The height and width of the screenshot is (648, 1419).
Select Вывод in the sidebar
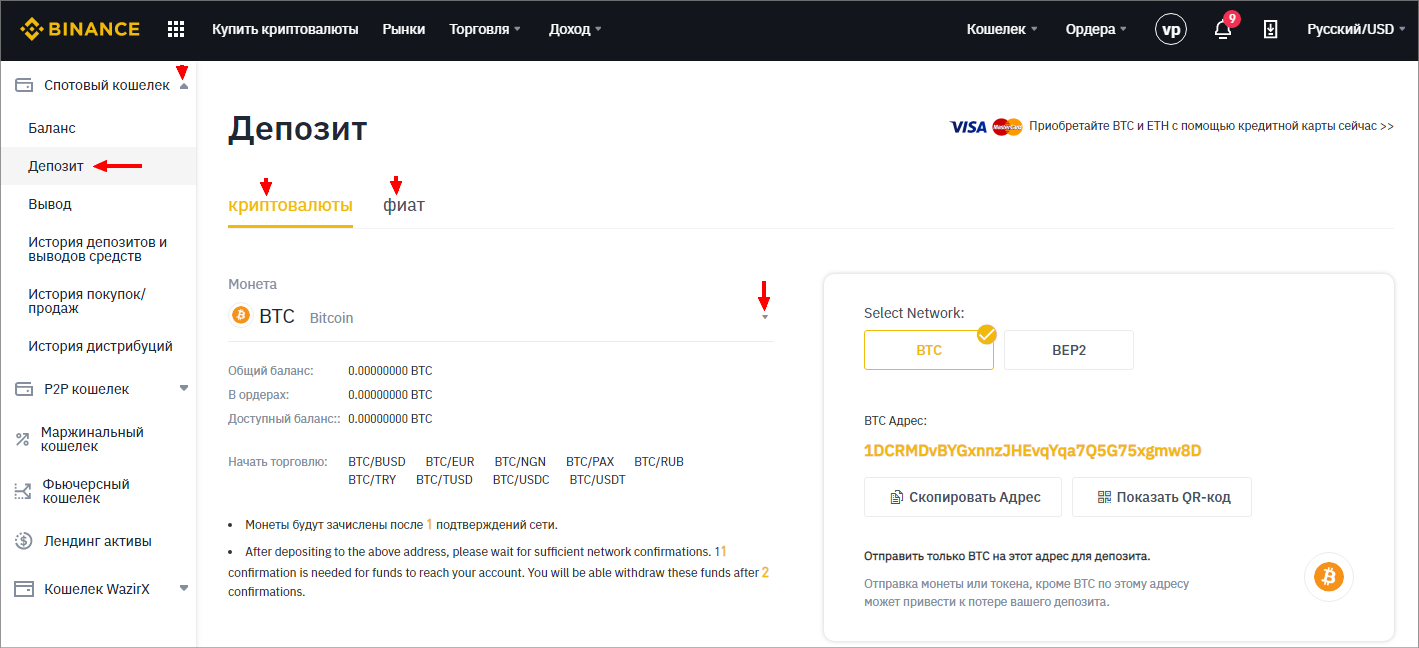pyautogui.click(x=50, y=204)
